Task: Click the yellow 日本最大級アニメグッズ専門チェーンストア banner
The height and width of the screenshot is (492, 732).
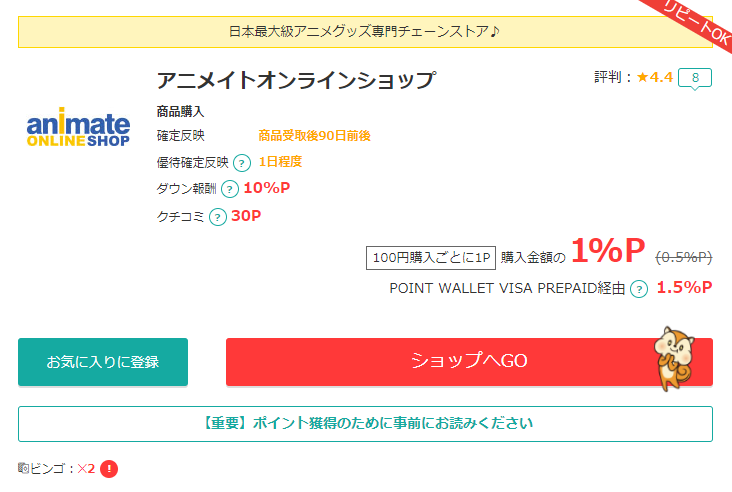Action: (x=366, y=32)
